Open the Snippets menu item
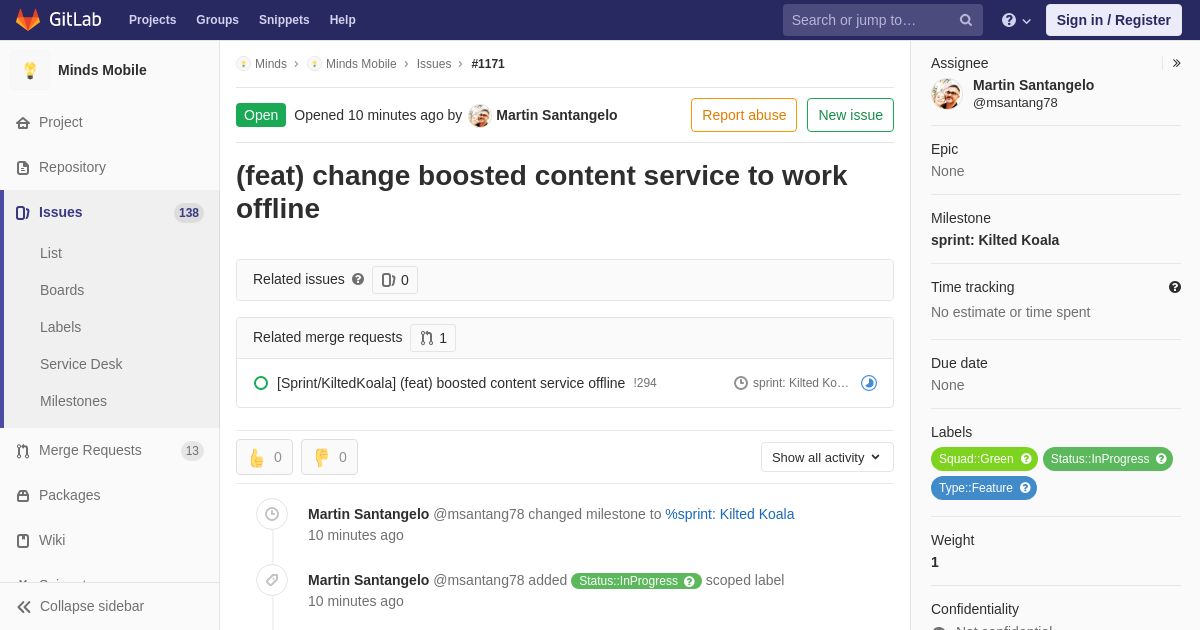This screenshot has width=1200, height=630. coord(284,20)
